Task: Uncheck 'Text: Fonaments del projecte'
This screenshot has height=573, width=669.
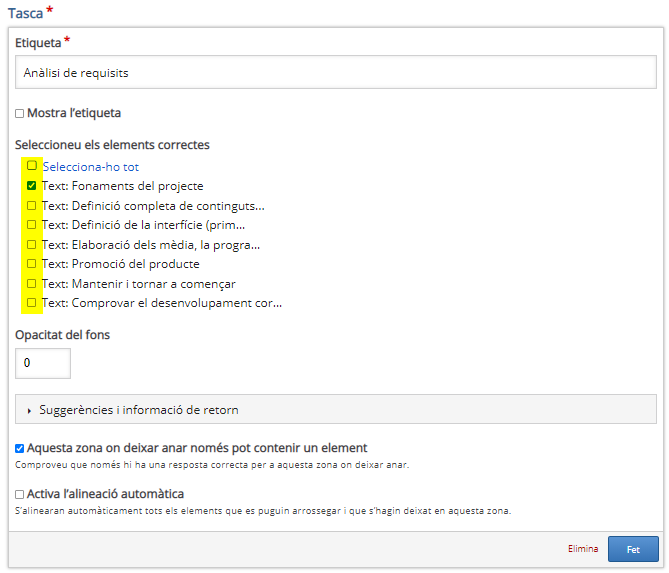Action: [32, 186]
